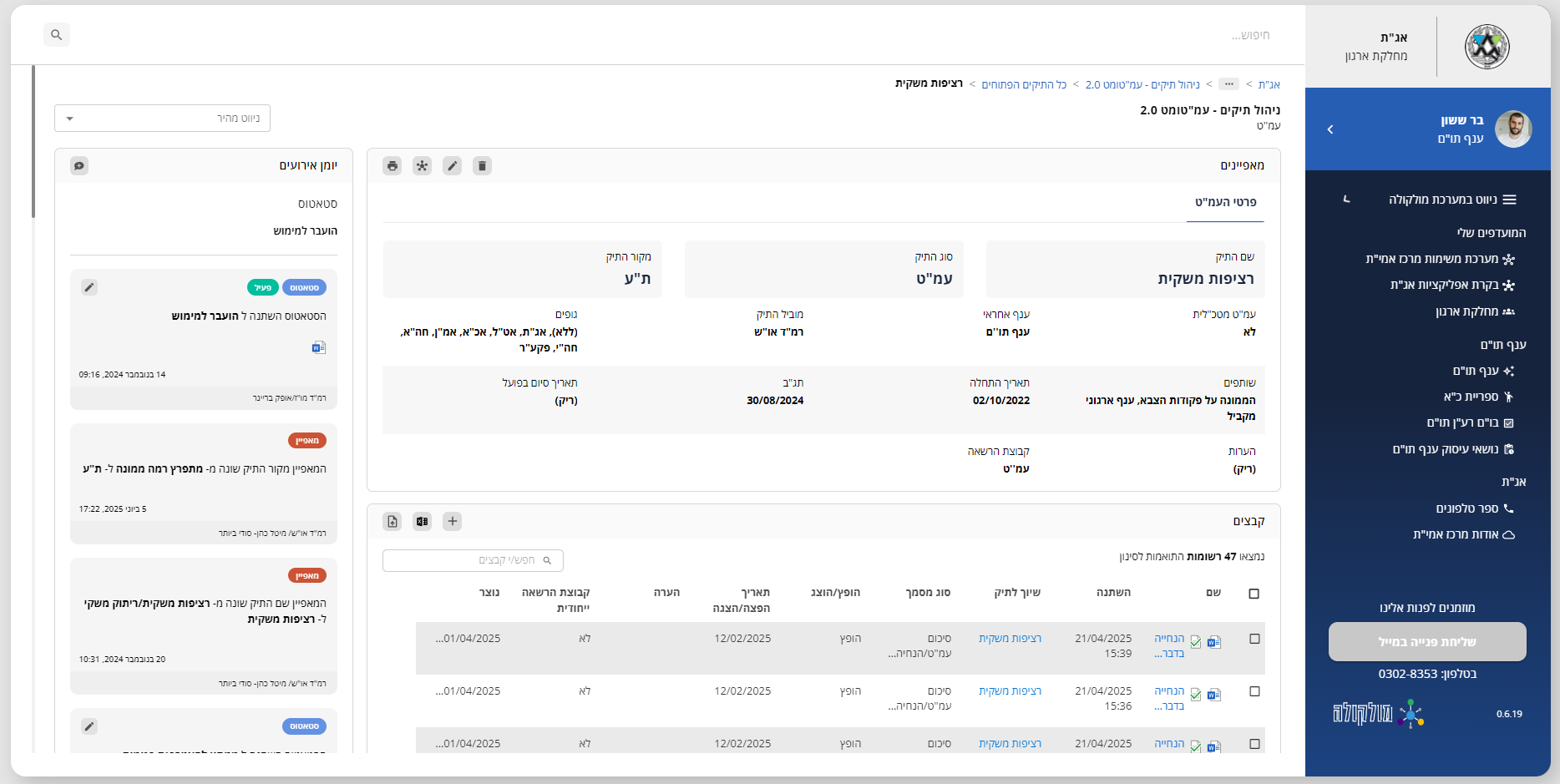The image size is (1560, 784).
Task: Click Word icon of the 15:36 file row
Action: pyautogui.click(x=1214, y=695)
